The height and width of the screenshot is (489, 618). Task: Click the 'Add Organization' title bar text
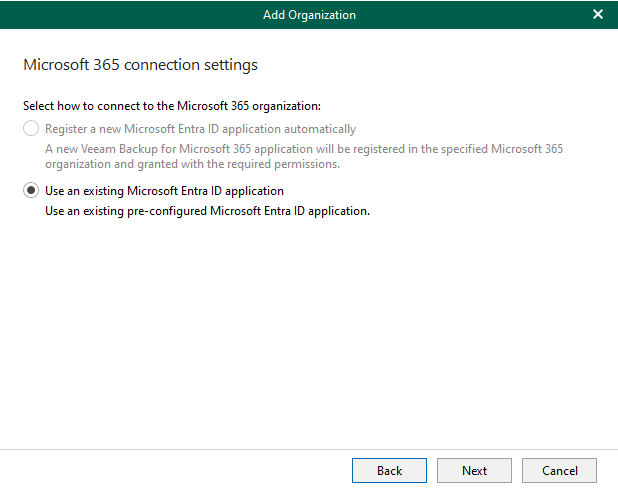point(309,15)
